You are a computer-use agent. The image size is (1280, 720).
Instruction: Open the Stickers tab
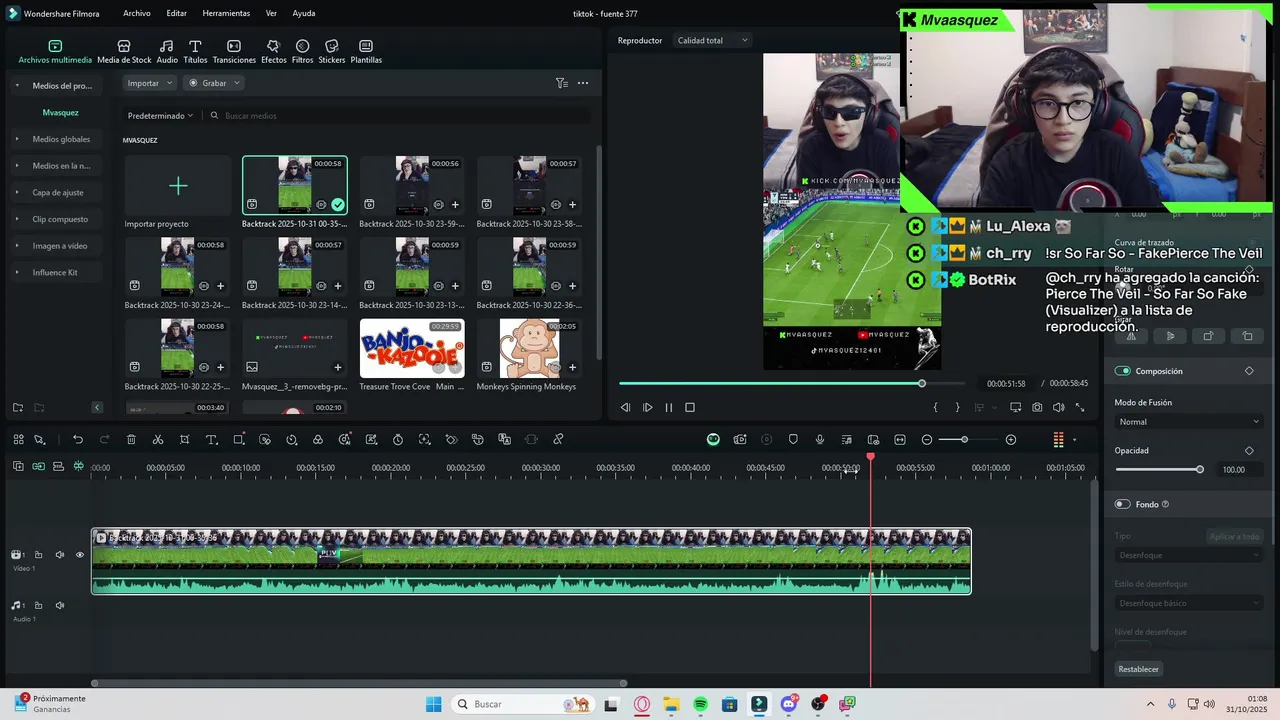332,52
